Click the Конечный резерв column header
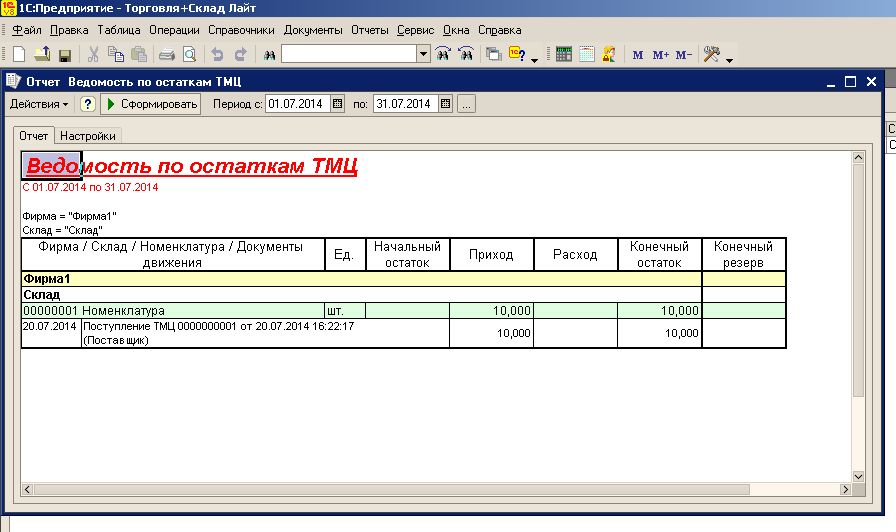Viewport: 896px width, 532px height. pyautogui.click(x=743, y=255)
